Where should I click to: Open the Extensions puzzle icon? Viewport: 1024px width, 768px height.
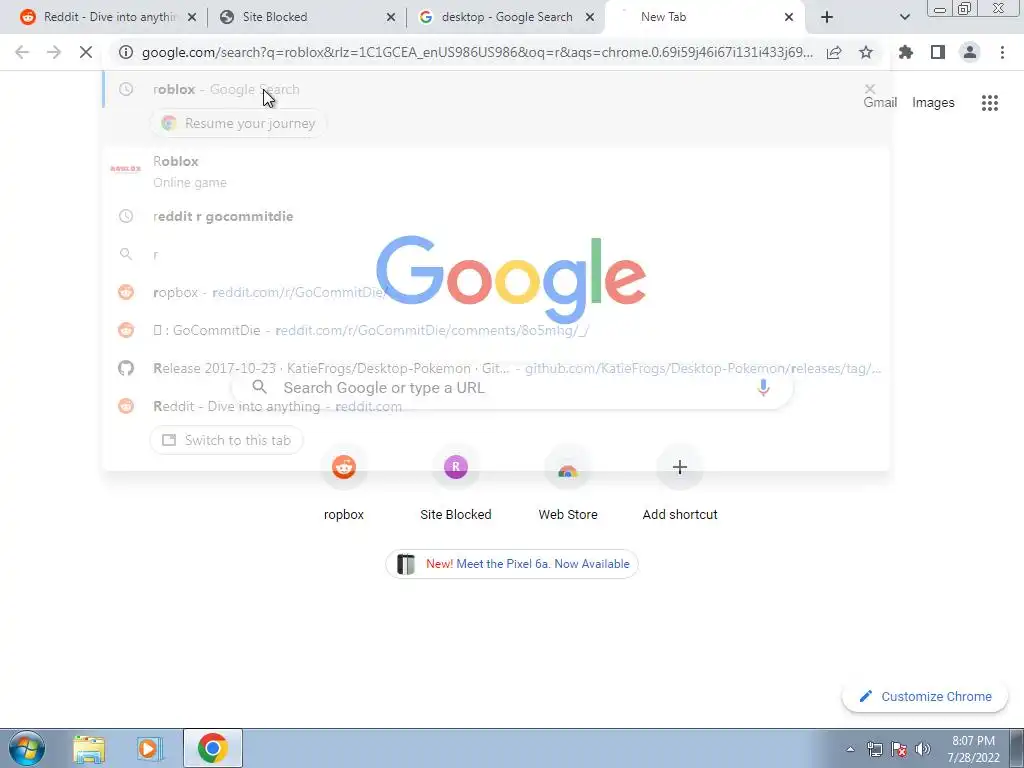pyautogui.click(x=906, y=52)
